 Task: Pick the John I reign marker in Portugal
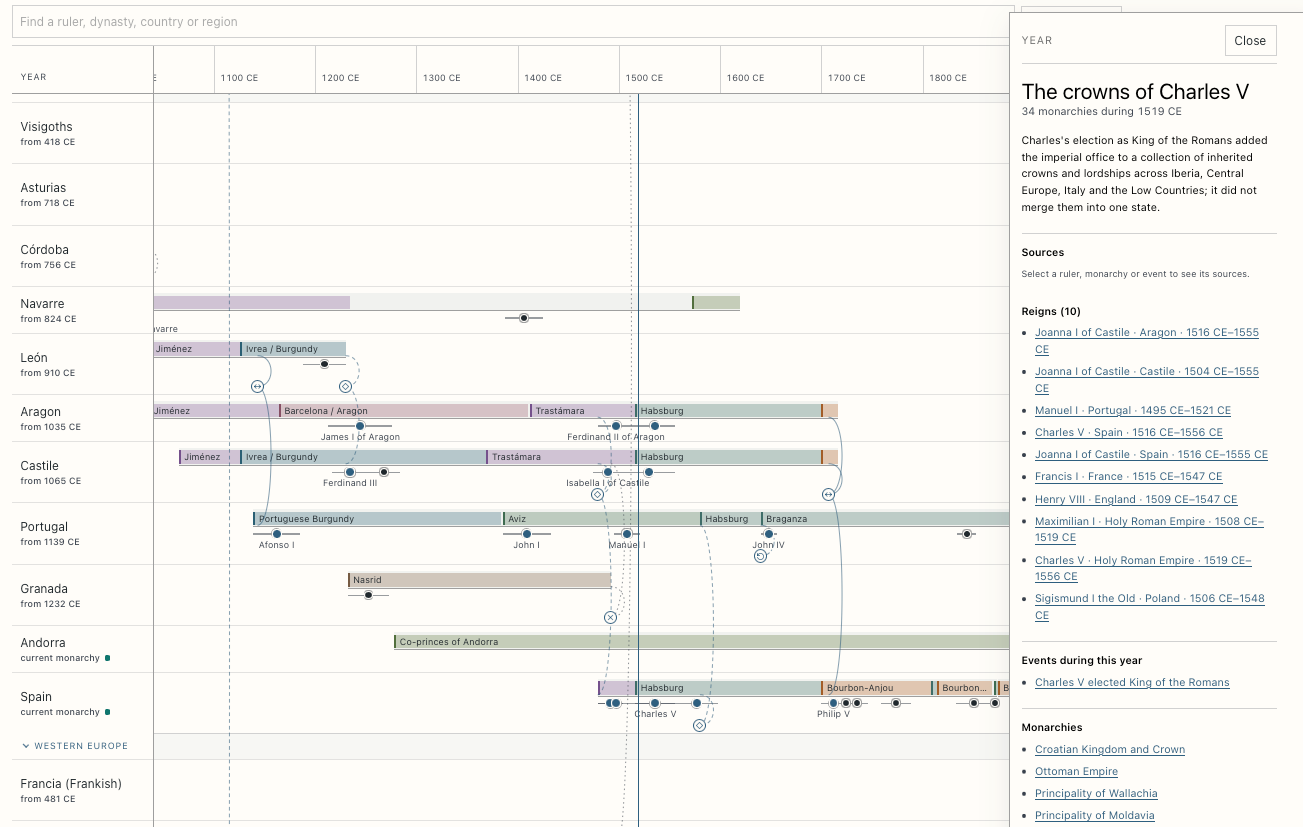[527, 534]
